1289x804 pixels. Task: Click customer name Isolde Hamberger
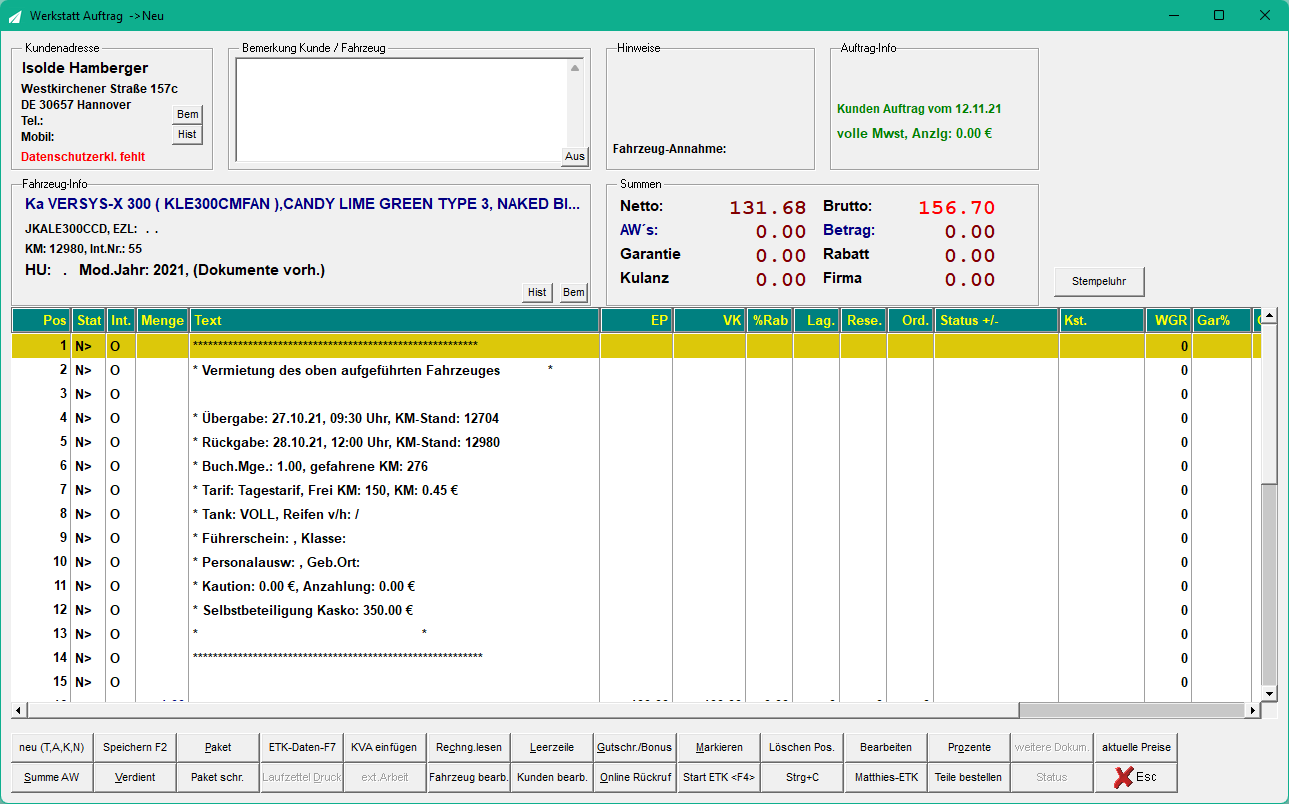(85, 68)
